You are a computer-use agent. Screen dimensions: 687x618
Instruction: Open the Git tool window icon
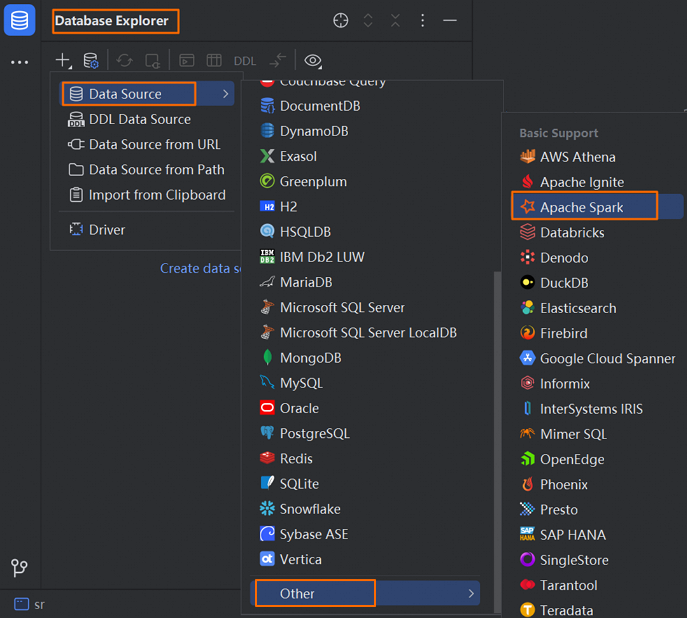tap(19, 568)
